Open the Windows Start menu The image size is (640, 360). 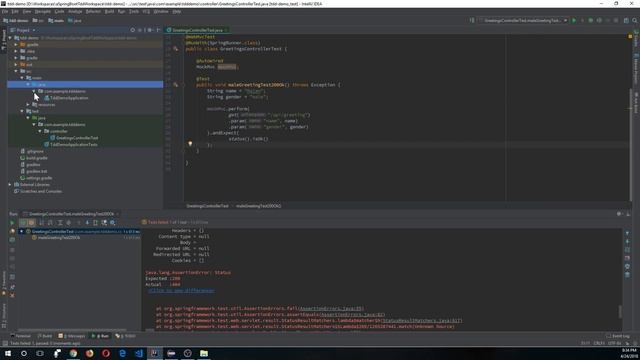[x=8, y=353]
